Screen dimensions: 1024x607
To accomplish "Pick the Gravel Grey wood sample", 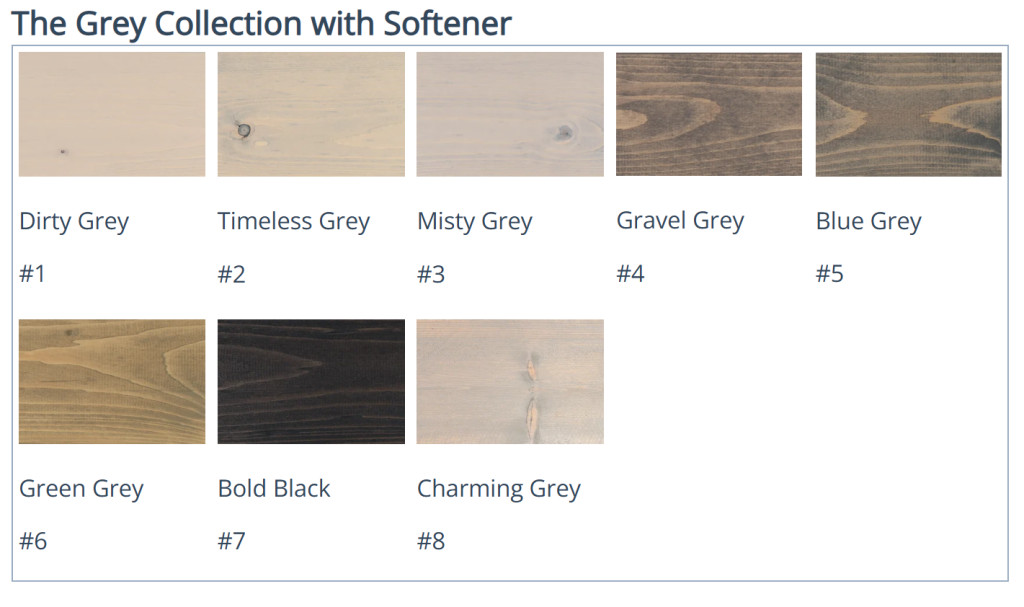I will coord(709,114).
